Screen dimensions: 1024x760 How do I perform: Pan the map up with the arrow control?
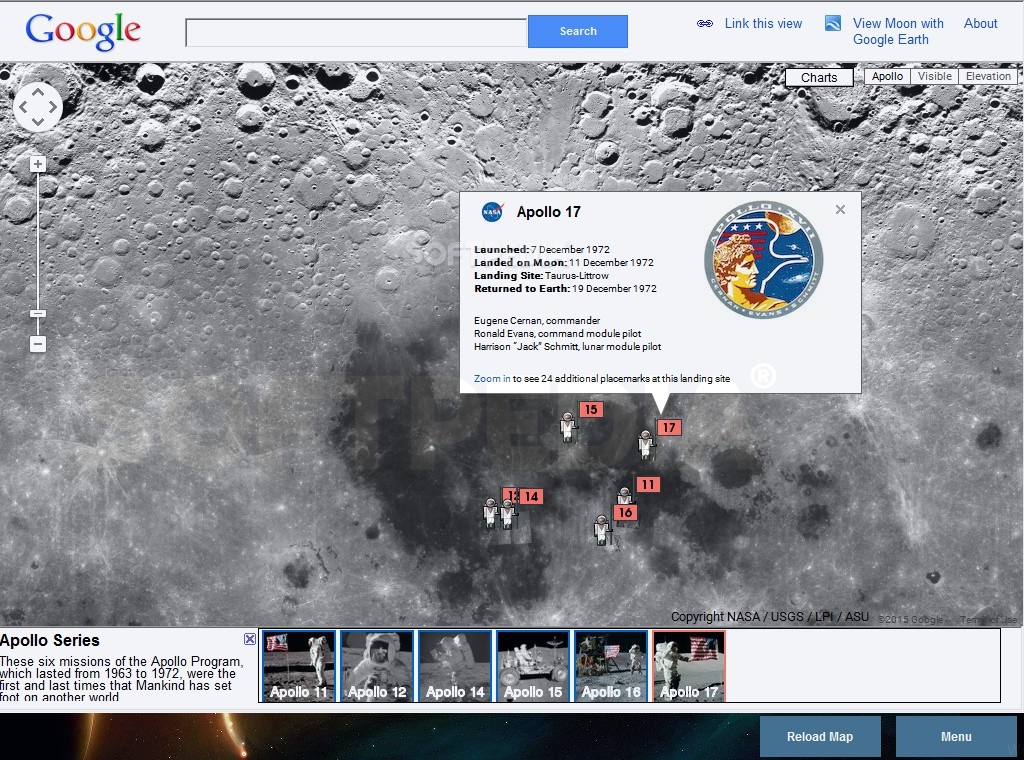pyautogui.click(x=38, y=92)
